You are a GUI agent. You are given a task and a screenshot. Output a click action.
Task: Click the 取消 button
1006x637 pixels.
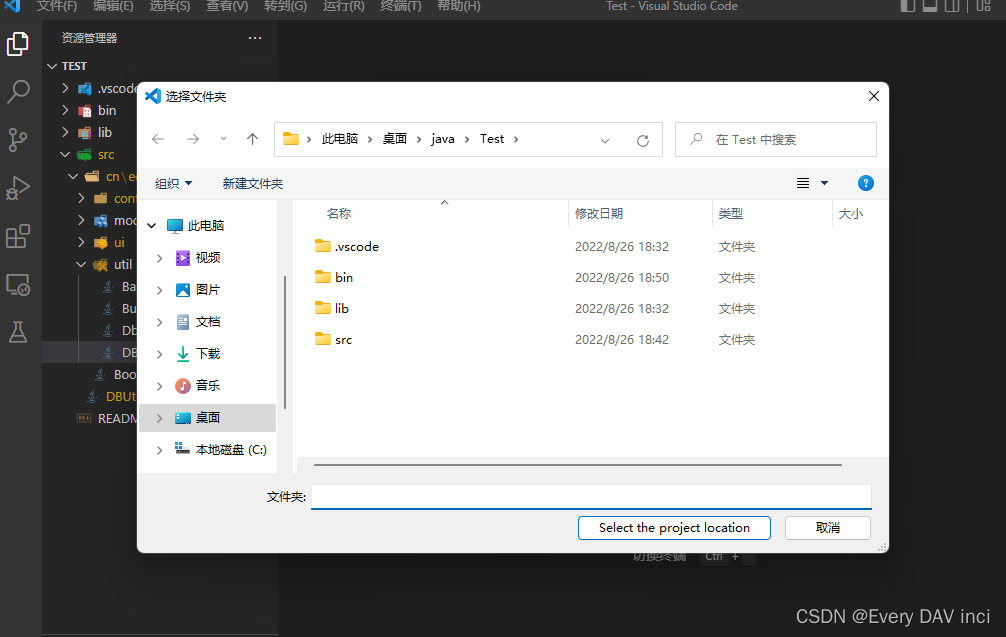[x=828, y=528]
